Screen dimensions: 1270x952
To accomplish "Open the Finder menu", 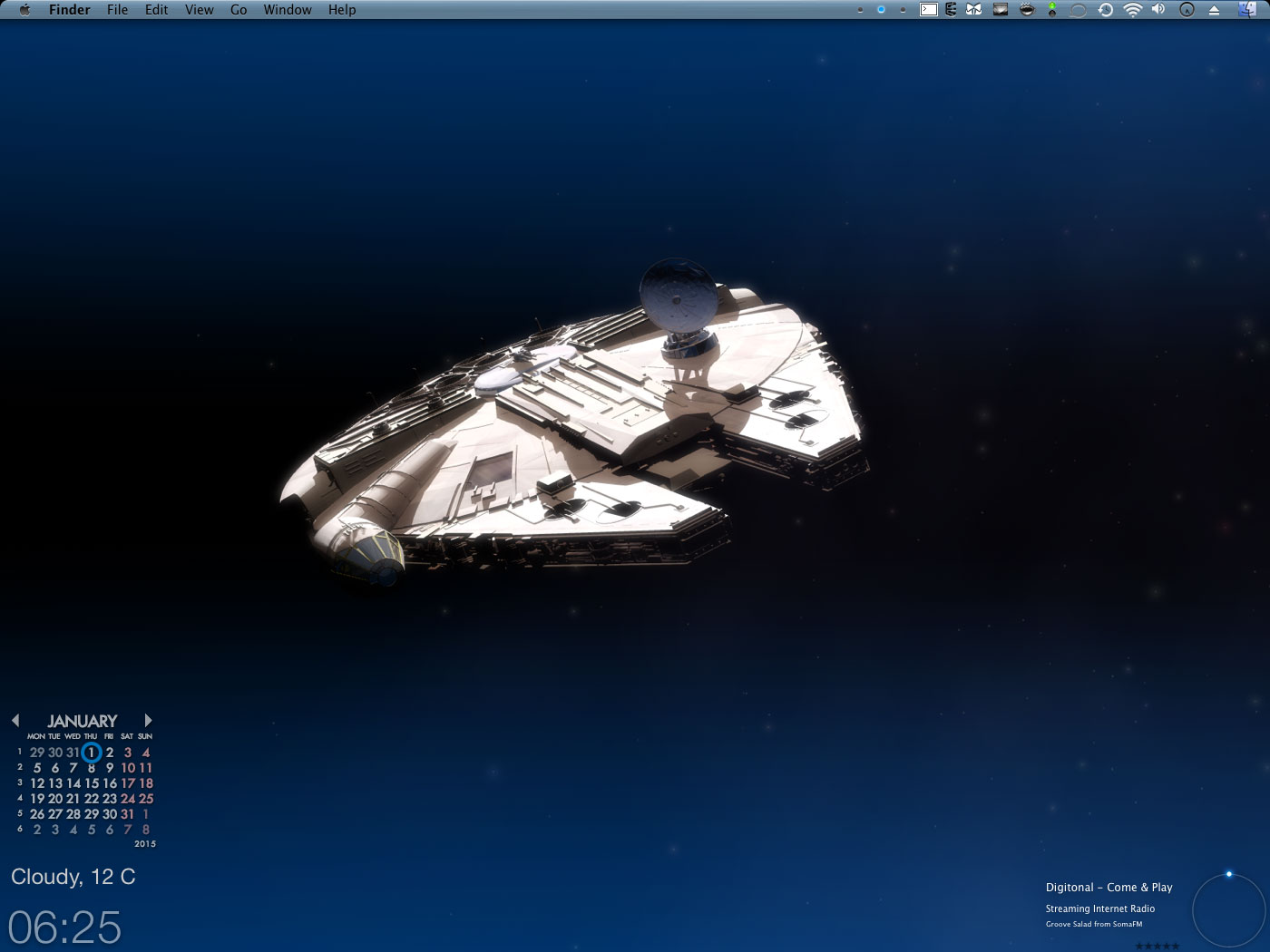I will (x=70, y=10).
